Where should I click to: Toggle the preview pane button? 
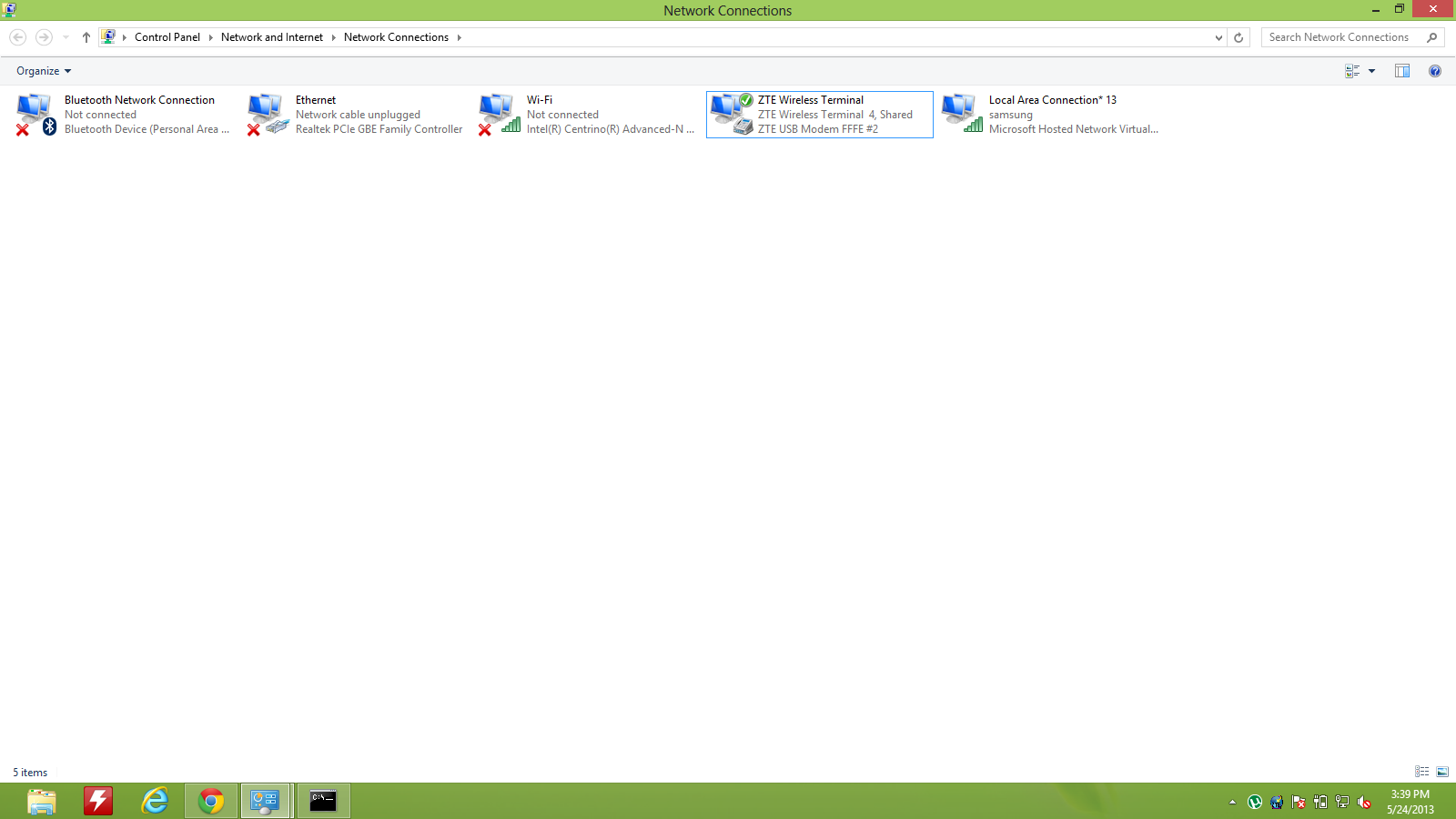pos(1402,71)
